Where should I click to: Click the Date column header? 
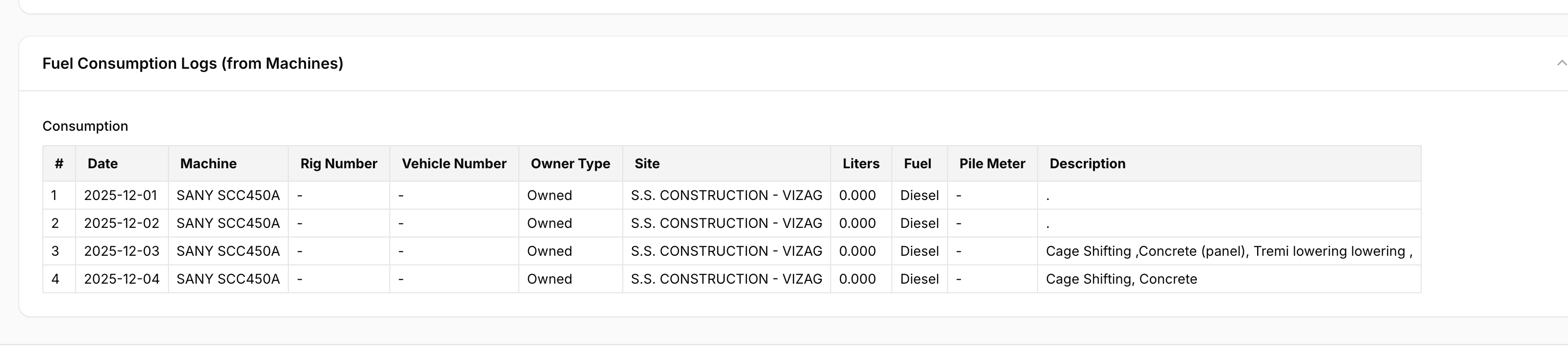pos(102,163)
